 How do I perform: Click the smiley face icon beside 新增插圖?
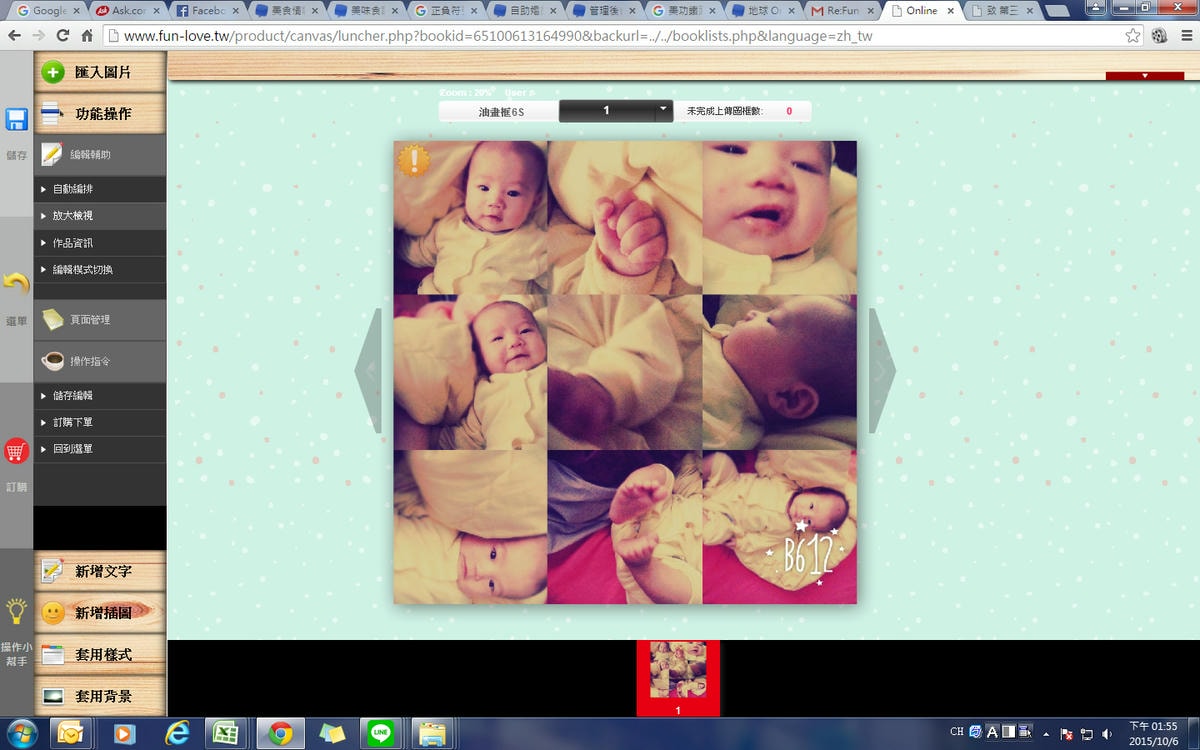tap(53, 612)
